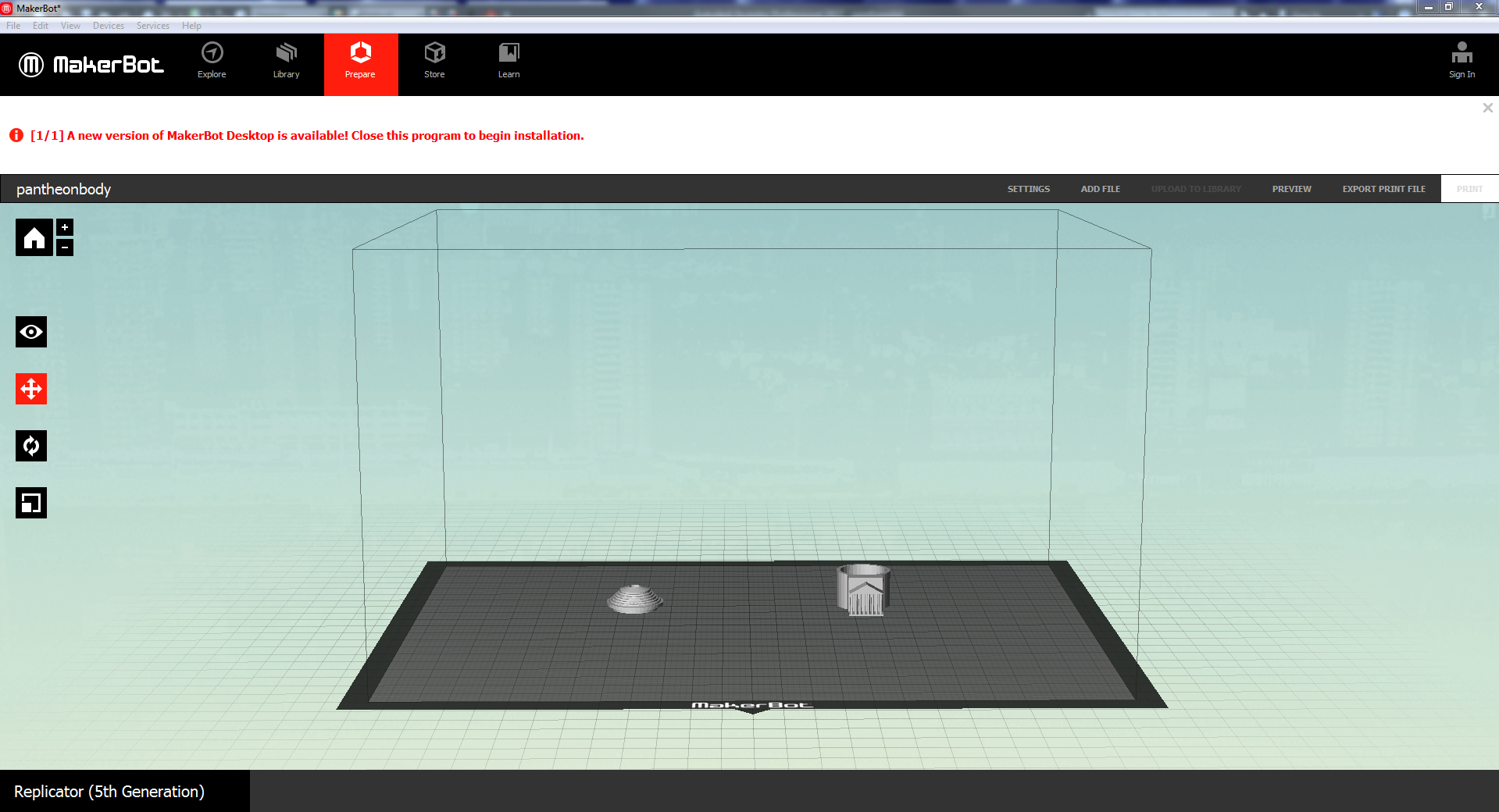This screenshot has height=812, width=1499.
Task: Click the PRINT button
Action: 1469,189
